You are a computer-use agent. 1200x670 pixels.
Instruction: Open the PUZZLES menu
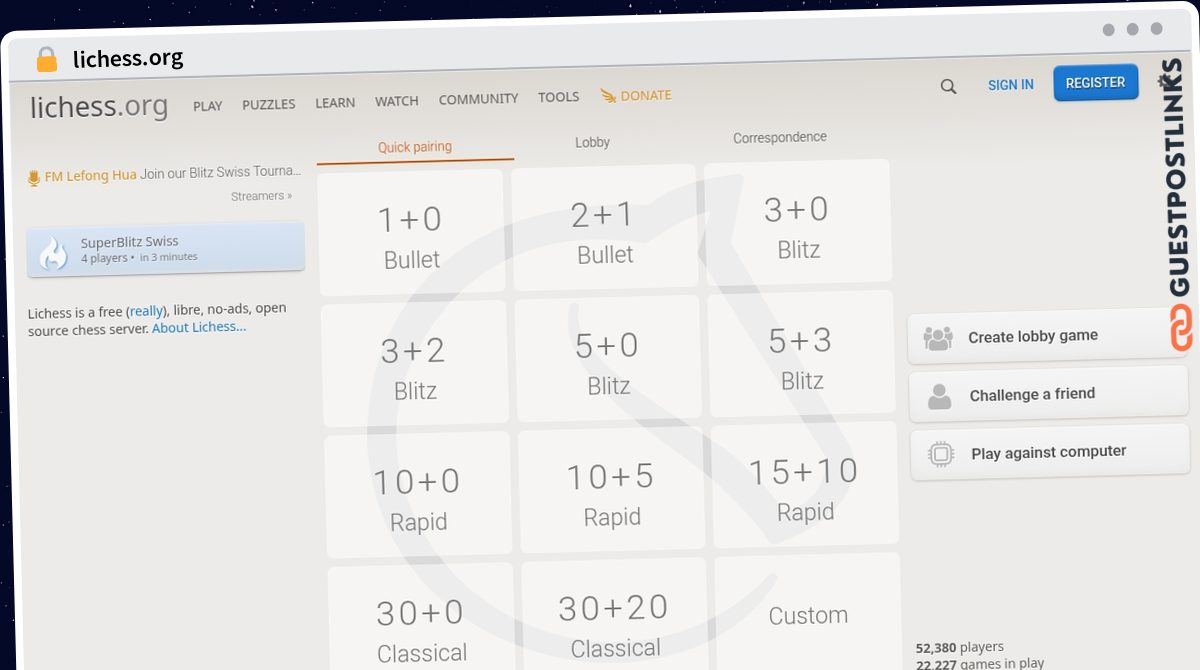(269, 104)
